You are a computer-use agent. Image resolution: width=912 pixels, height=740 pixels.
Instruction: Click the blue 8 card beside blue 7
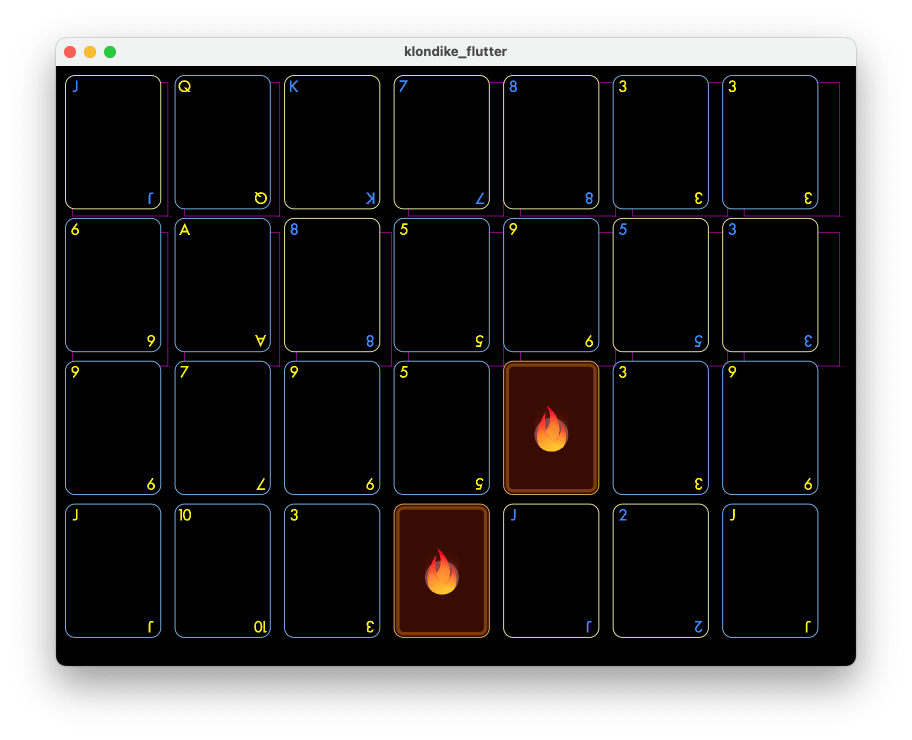pos(551,142)
